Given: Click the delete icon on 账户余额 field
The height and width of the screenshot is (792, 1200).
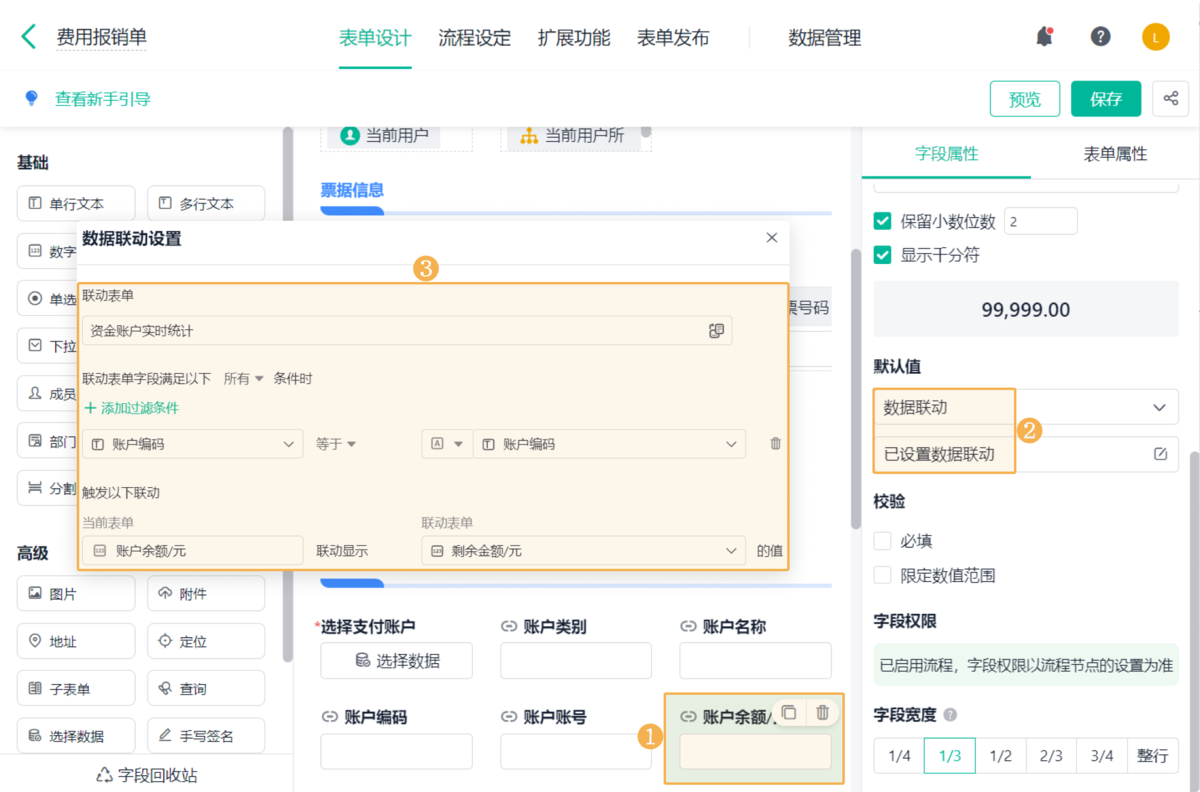Looking at the screenshot, I should pyautogui.click(x=822, y=712).
